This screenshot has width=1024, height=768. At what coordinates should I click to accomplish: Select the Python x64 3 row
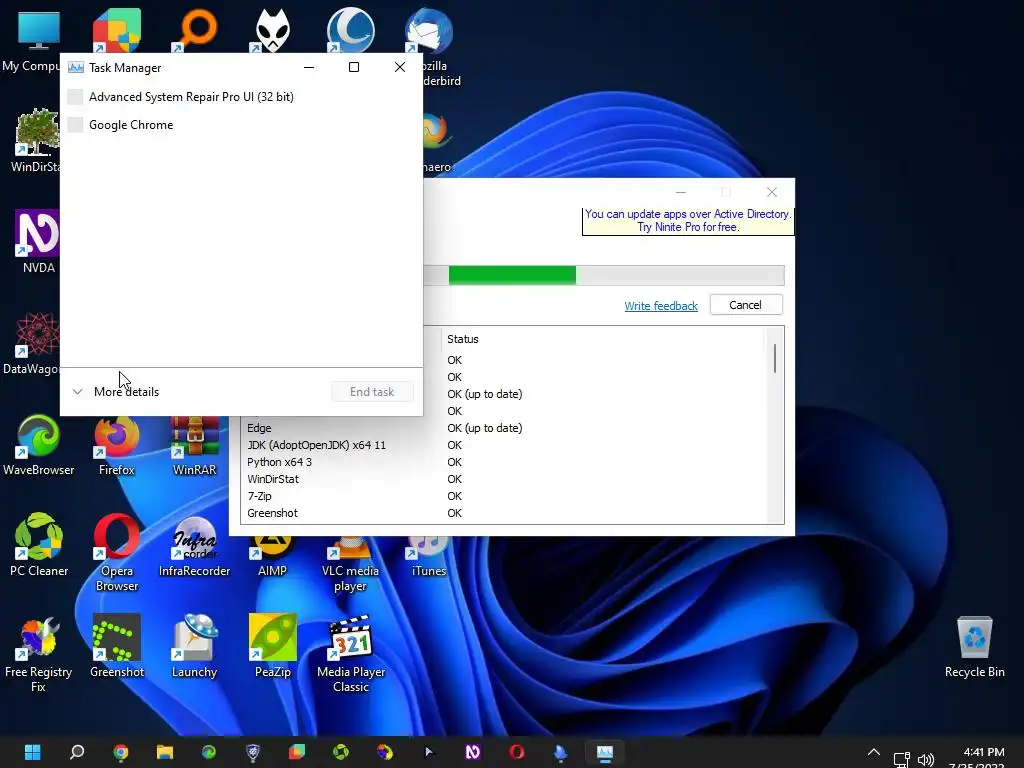[x=503, y=462]
